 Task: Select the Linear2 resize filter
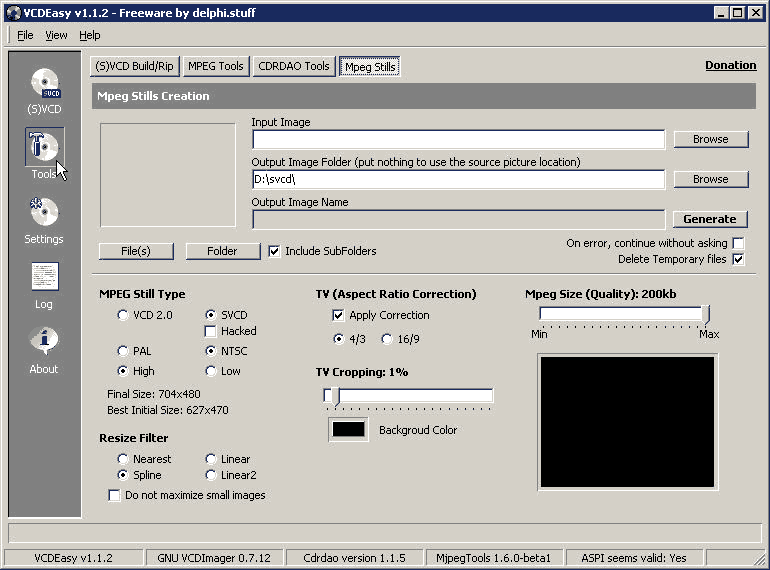click(211, 475)
